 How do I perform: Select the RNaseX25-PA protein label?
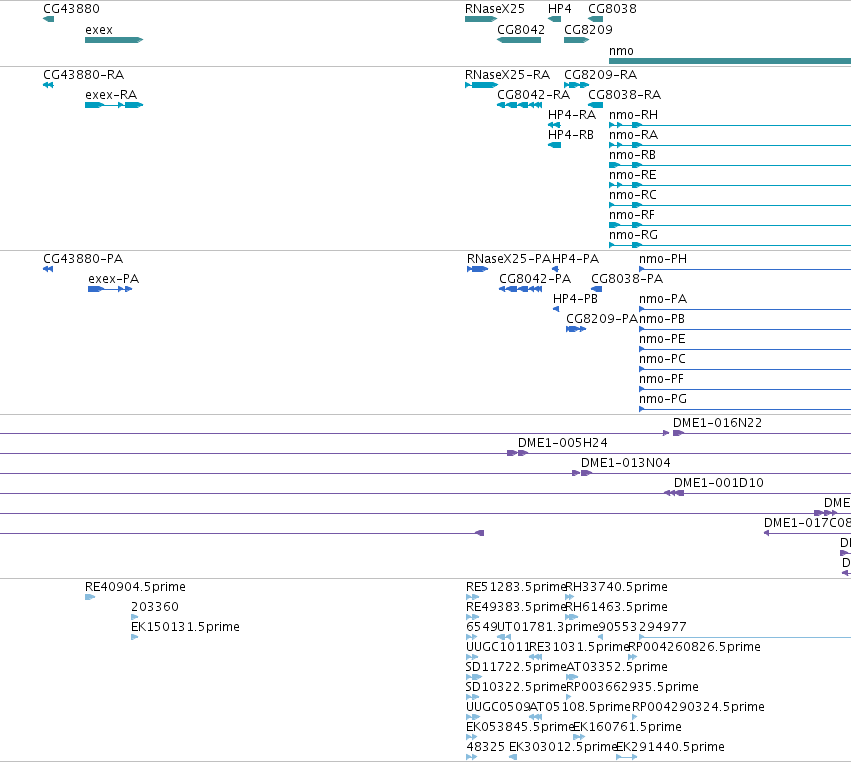(509, 259)
